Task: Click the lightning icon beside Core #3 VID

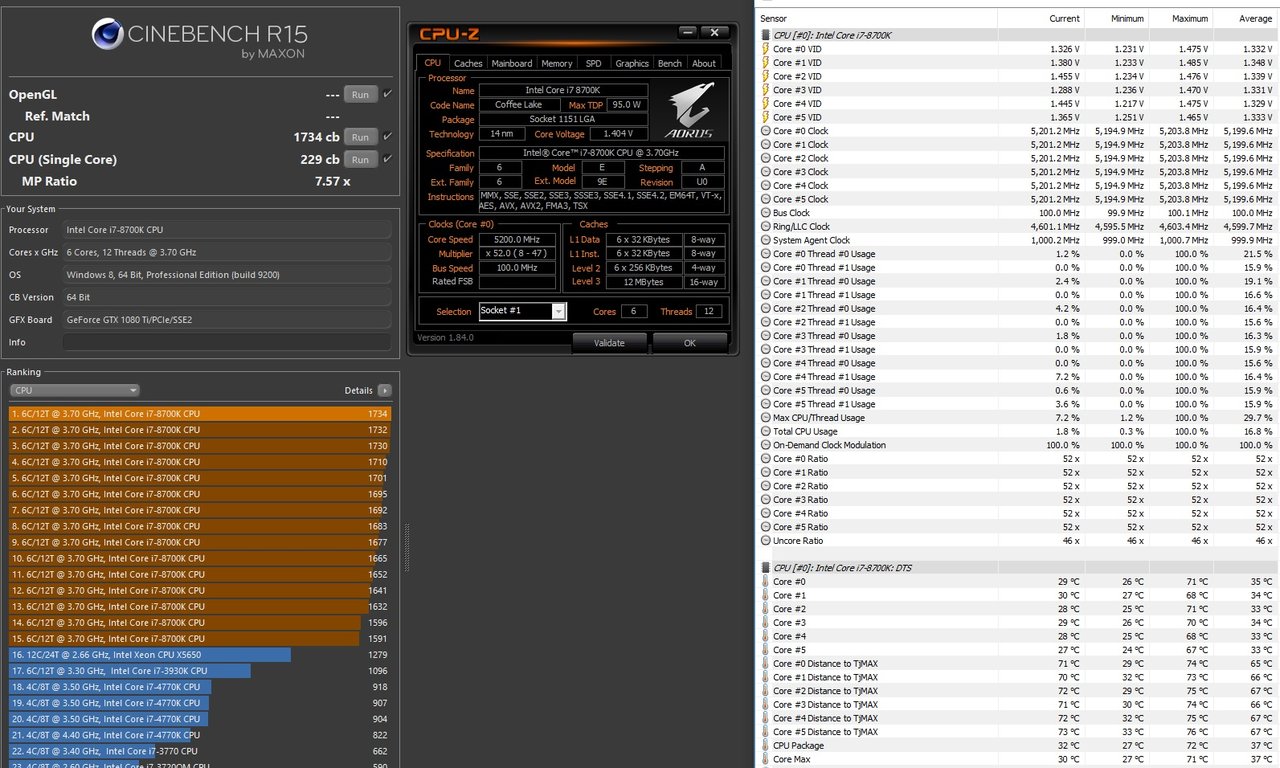Action: pyautogui.click(x=766, y=89)
